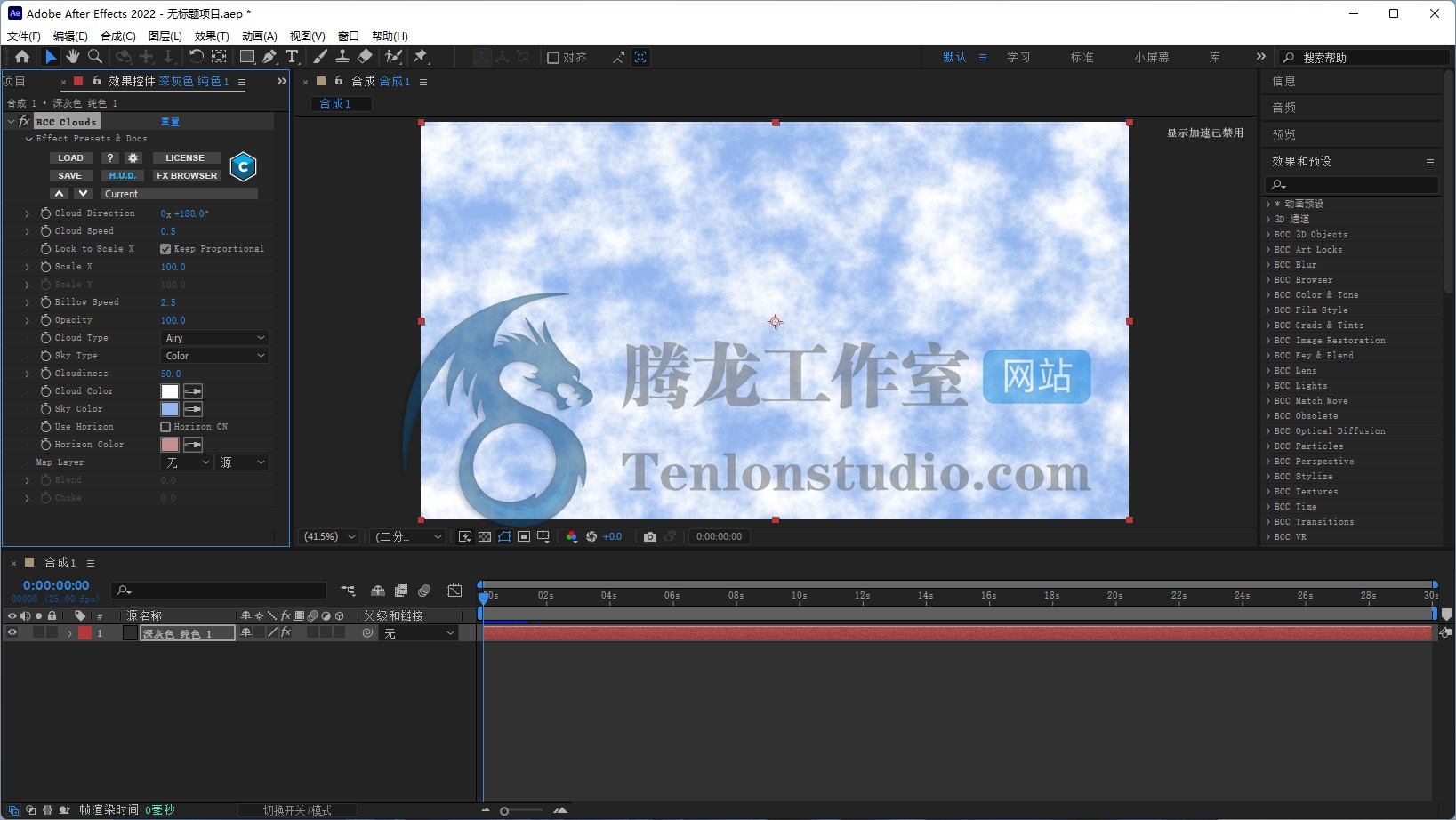Toggle the shy layers hide icon

pos(378,591)
